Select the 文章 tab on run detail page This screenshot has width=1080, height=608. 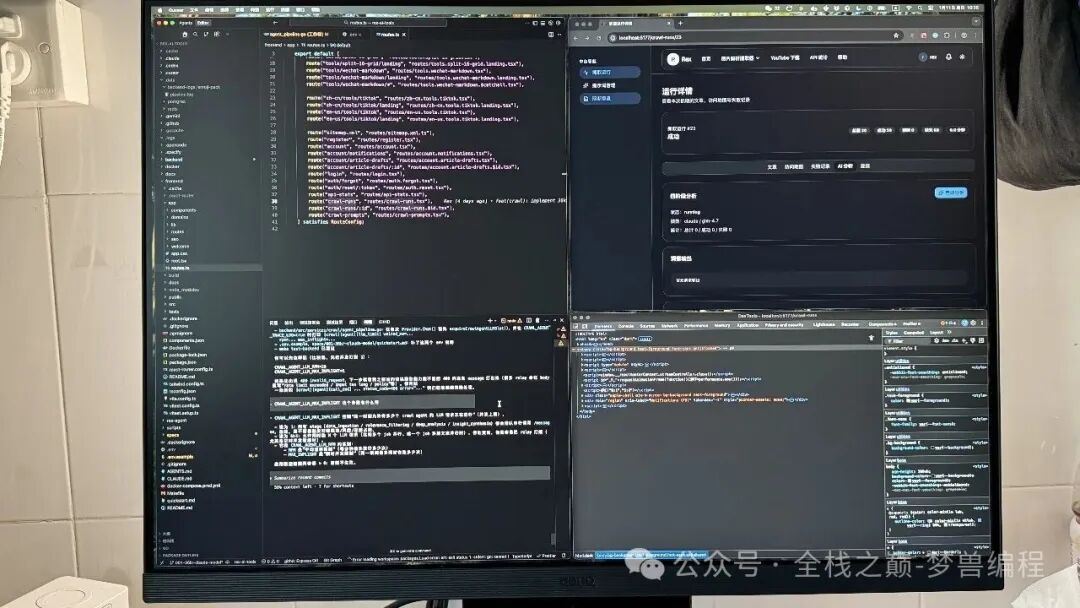(771, 166)
